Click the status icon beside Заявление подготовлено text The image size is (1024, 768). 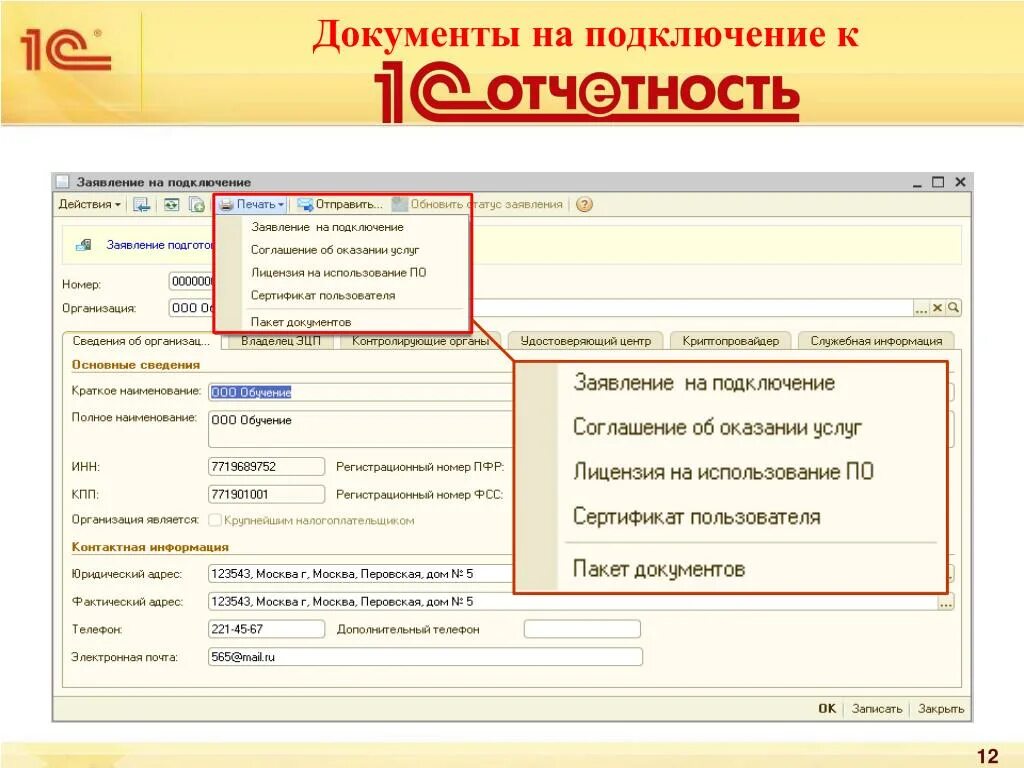pyautogui.click(x=84, y=245)
